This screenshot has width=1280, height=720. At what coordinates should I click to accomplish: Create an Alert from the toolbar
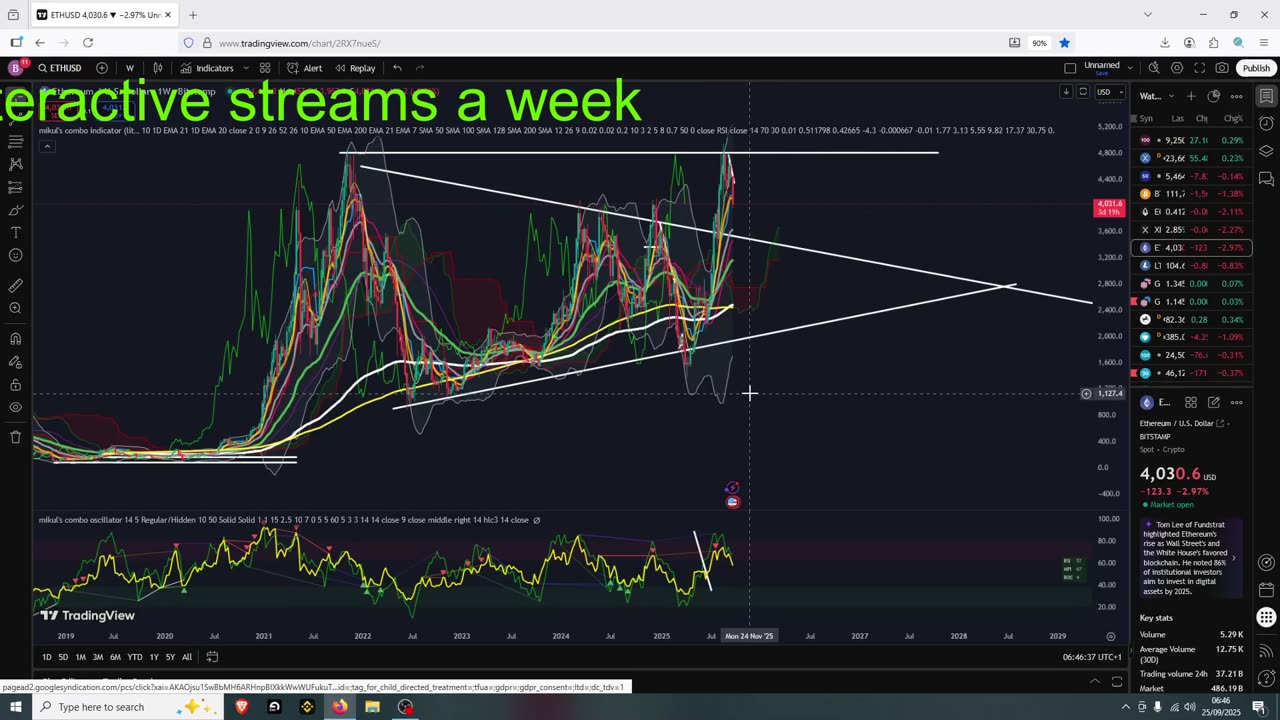(304, 68)
